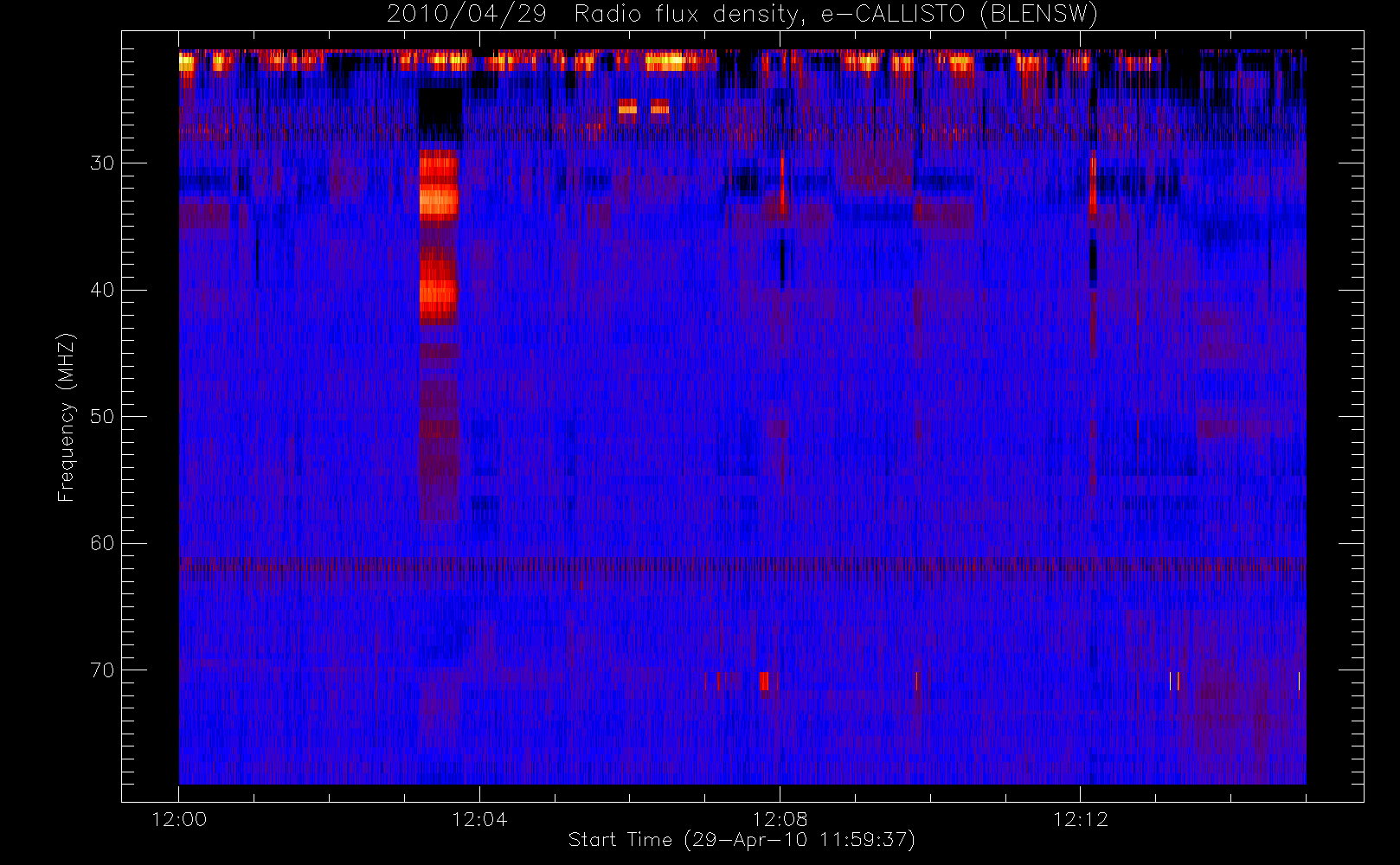
Task: Click the bright radio burst near 12:03 at 33 MHz
Action: tap(439, 186)
